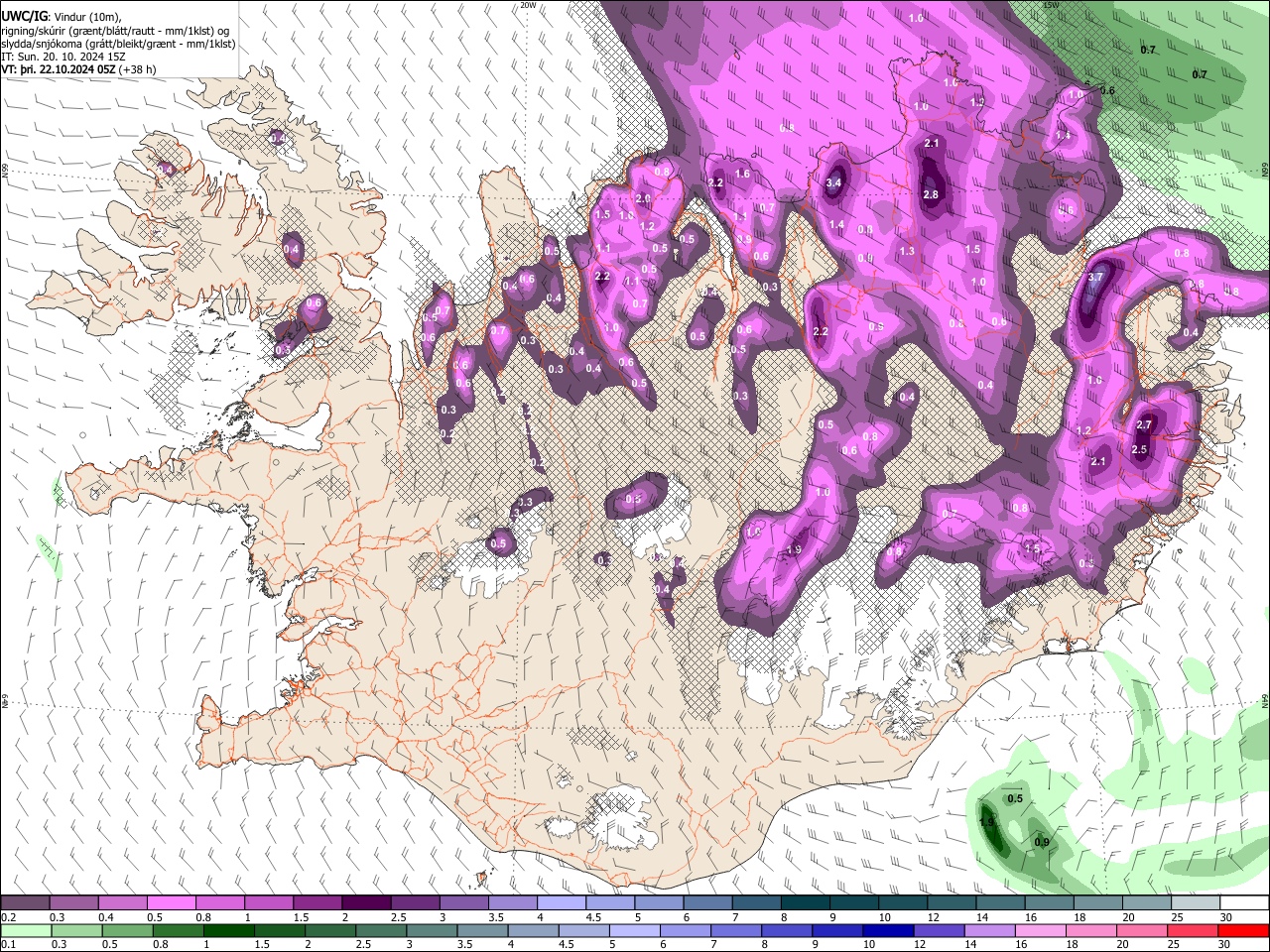
Task: Click the 3.4 snowfall value on the map
Action: click(834, 182)
